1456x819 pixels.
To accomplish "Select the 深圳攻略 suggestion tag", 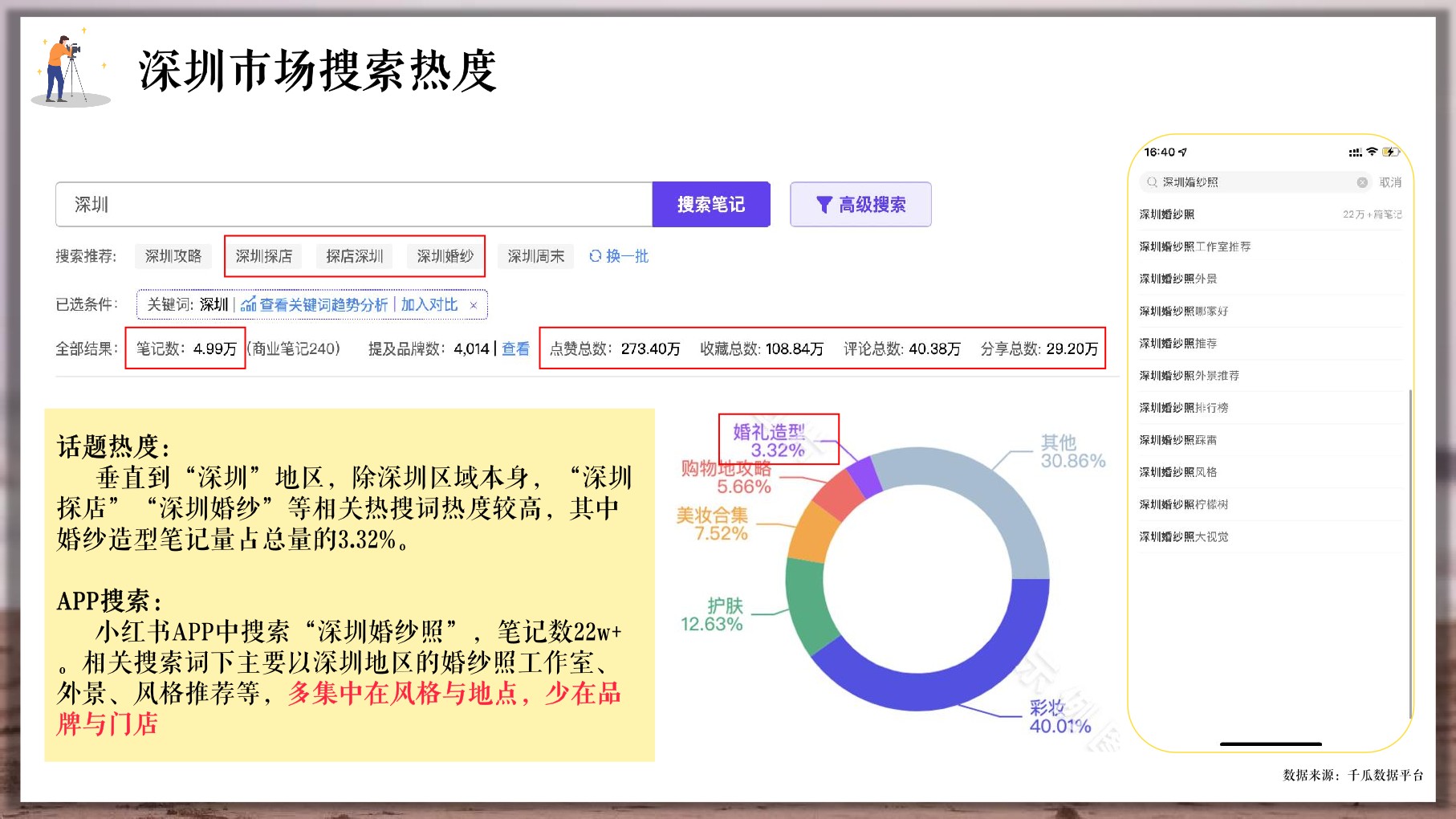I will pos(173,256).
